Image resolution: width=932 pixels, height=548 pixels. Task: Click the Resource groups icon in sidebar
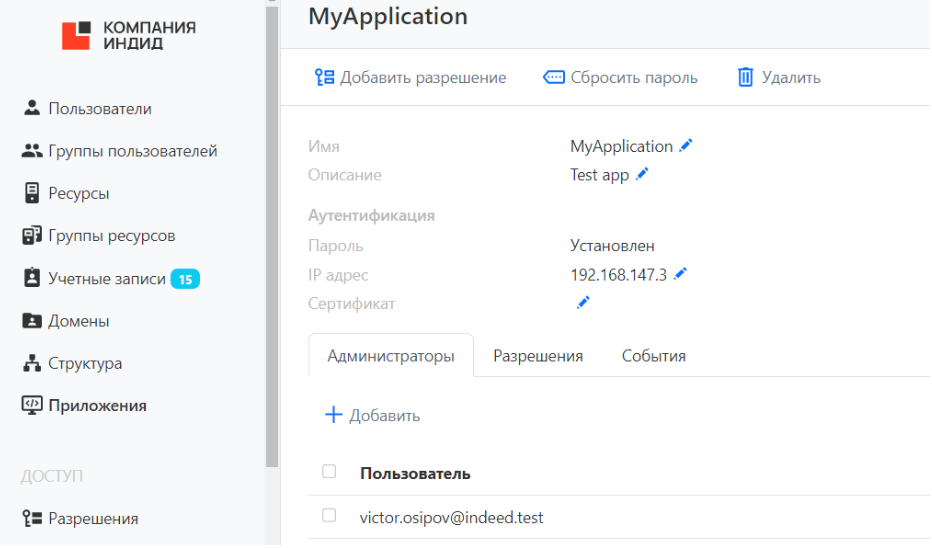(x=31, y=236)
